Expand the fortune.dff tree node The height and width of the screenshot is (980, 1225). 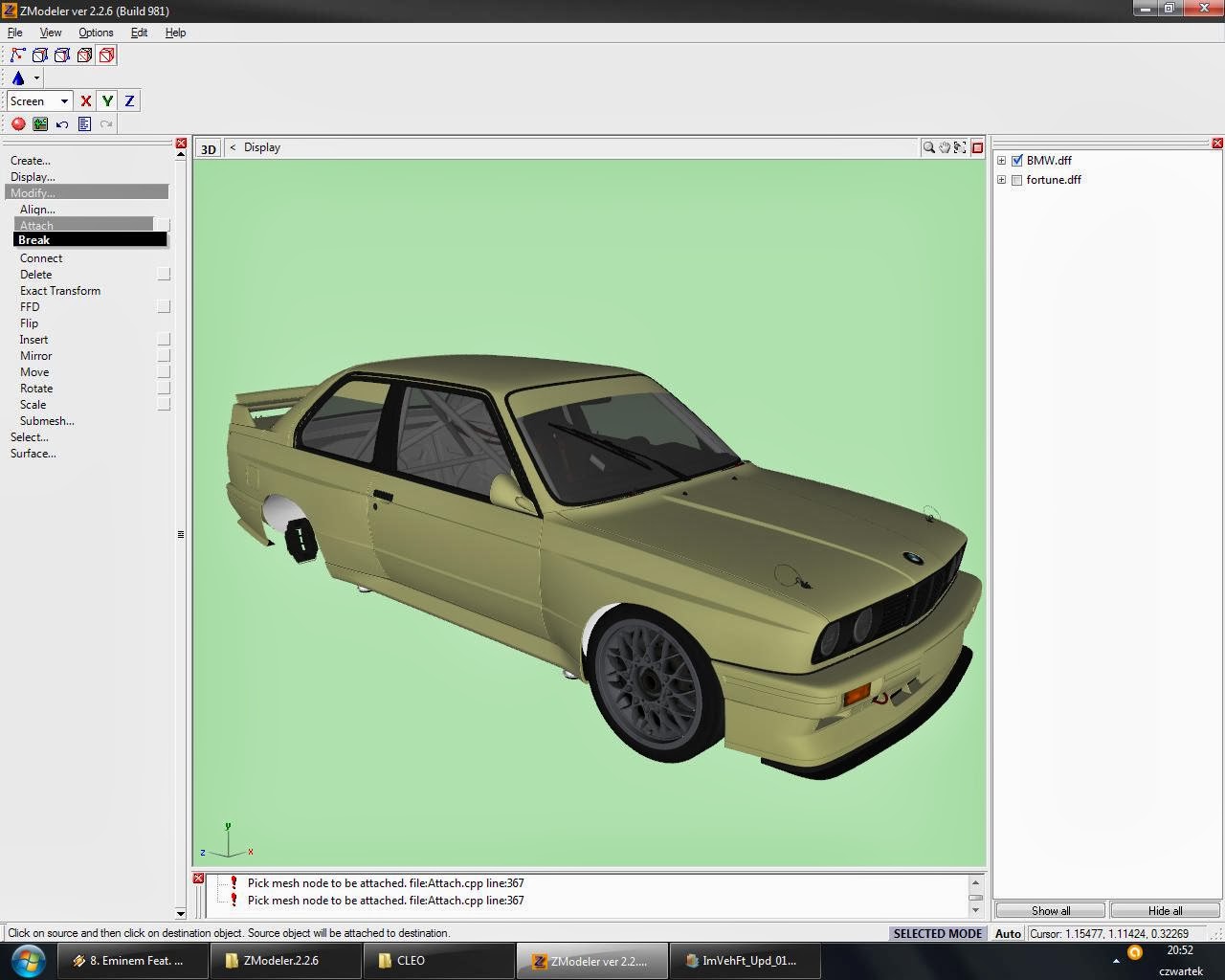1002,180
